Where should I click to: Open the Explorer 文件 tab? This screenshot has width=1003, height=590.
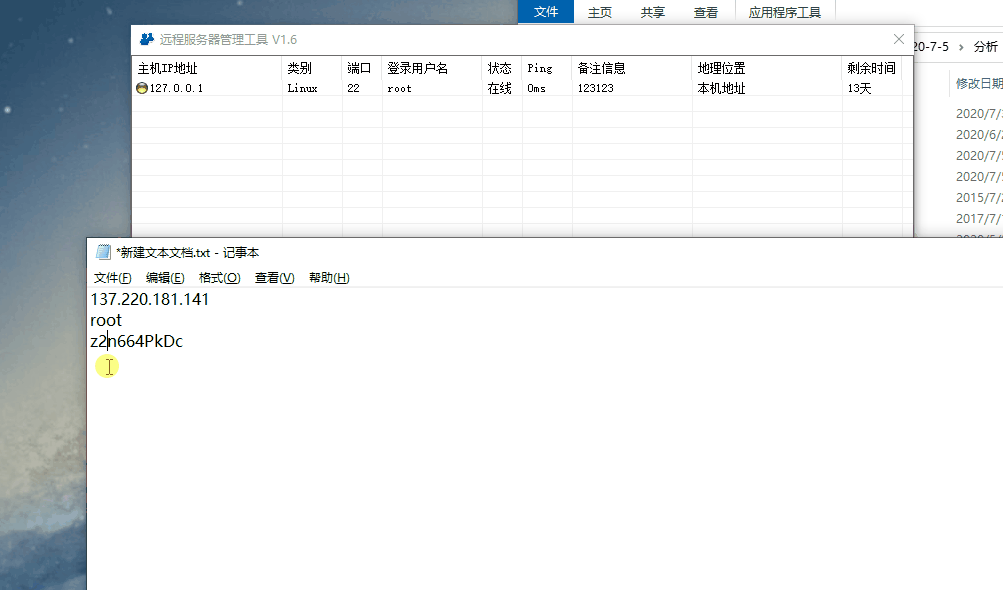tap(545, 12)
